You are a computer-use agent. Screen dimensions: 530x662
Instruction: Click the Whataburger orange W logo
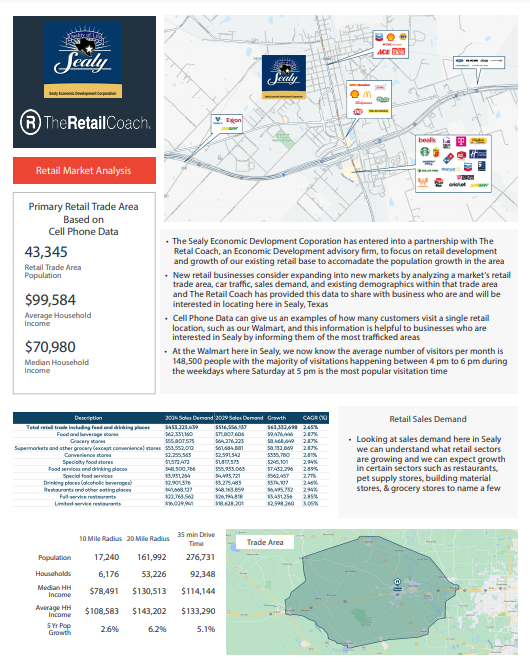(x=423, y=182)
